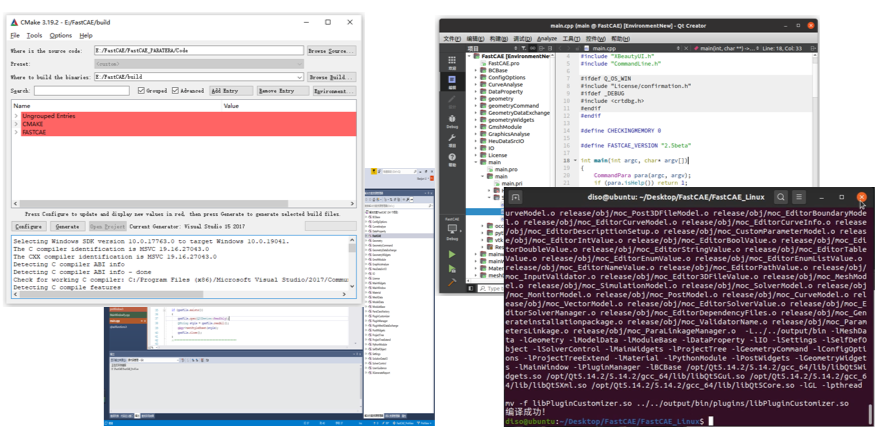
Task: Click the CMake logo in the title bar
Action: pyautogui.click(x=15, y=22)
